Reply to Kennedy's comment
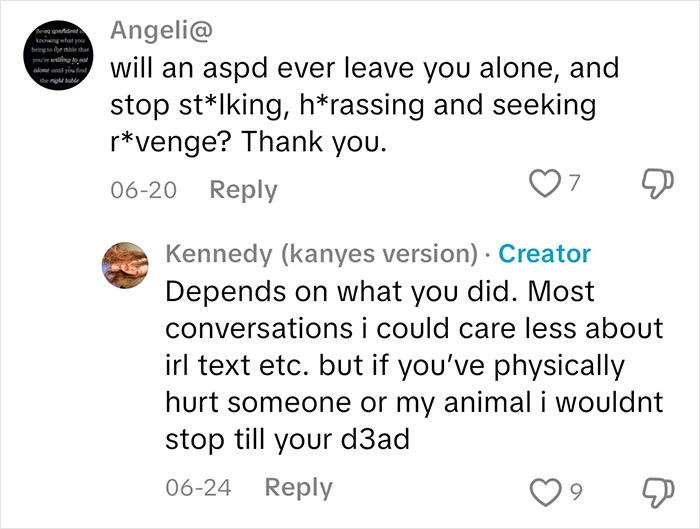The height and width of the screenshot is (529, 700). point(298,487)
